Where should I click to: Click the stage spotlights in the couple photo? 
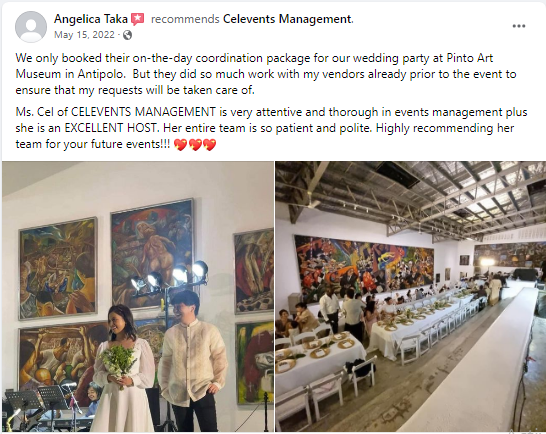170,277
